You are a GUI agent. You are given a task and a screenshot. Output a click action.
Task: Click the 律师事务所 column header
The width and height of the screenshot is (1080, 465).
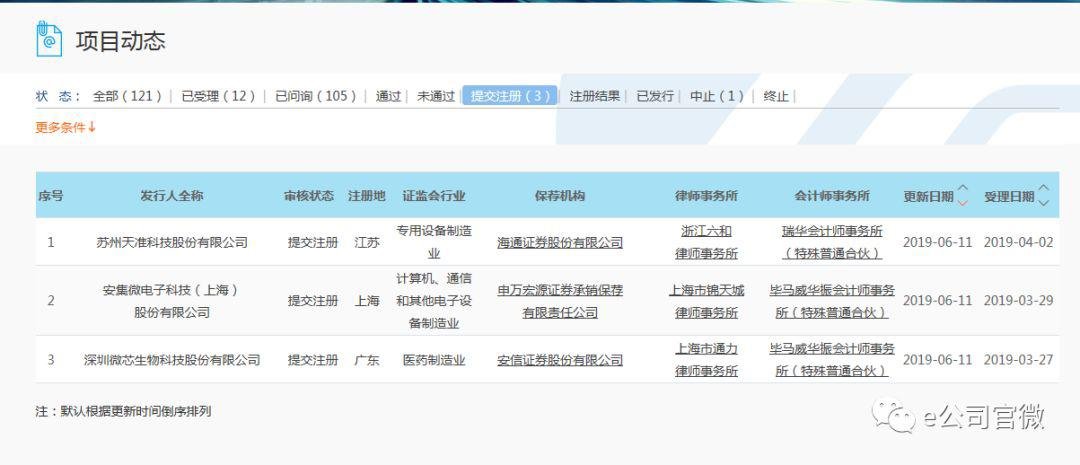tap(706, 196)
